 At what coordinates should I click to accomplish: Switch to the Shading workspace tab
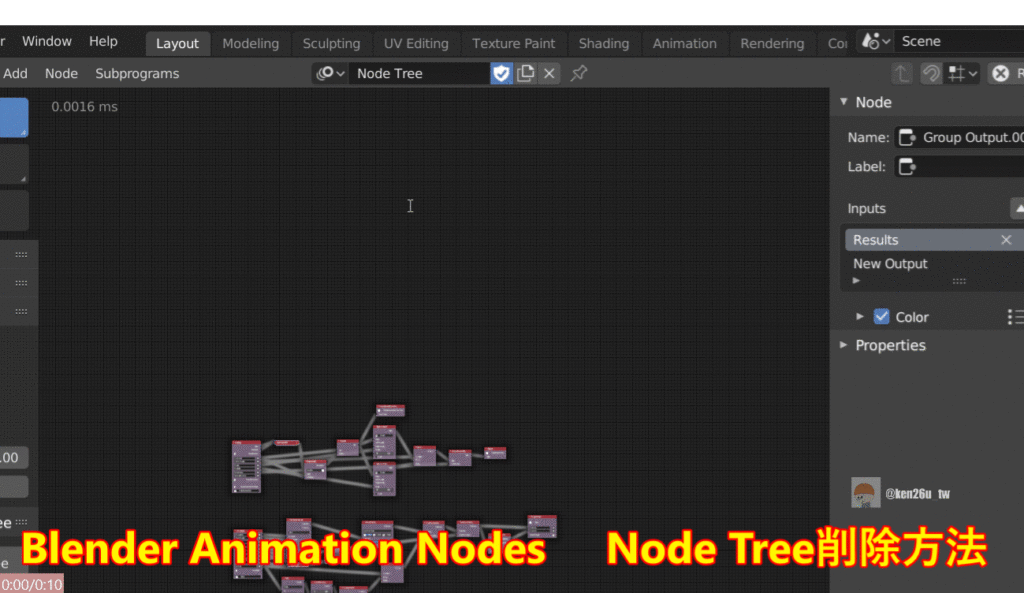click(x=604, y=43)
